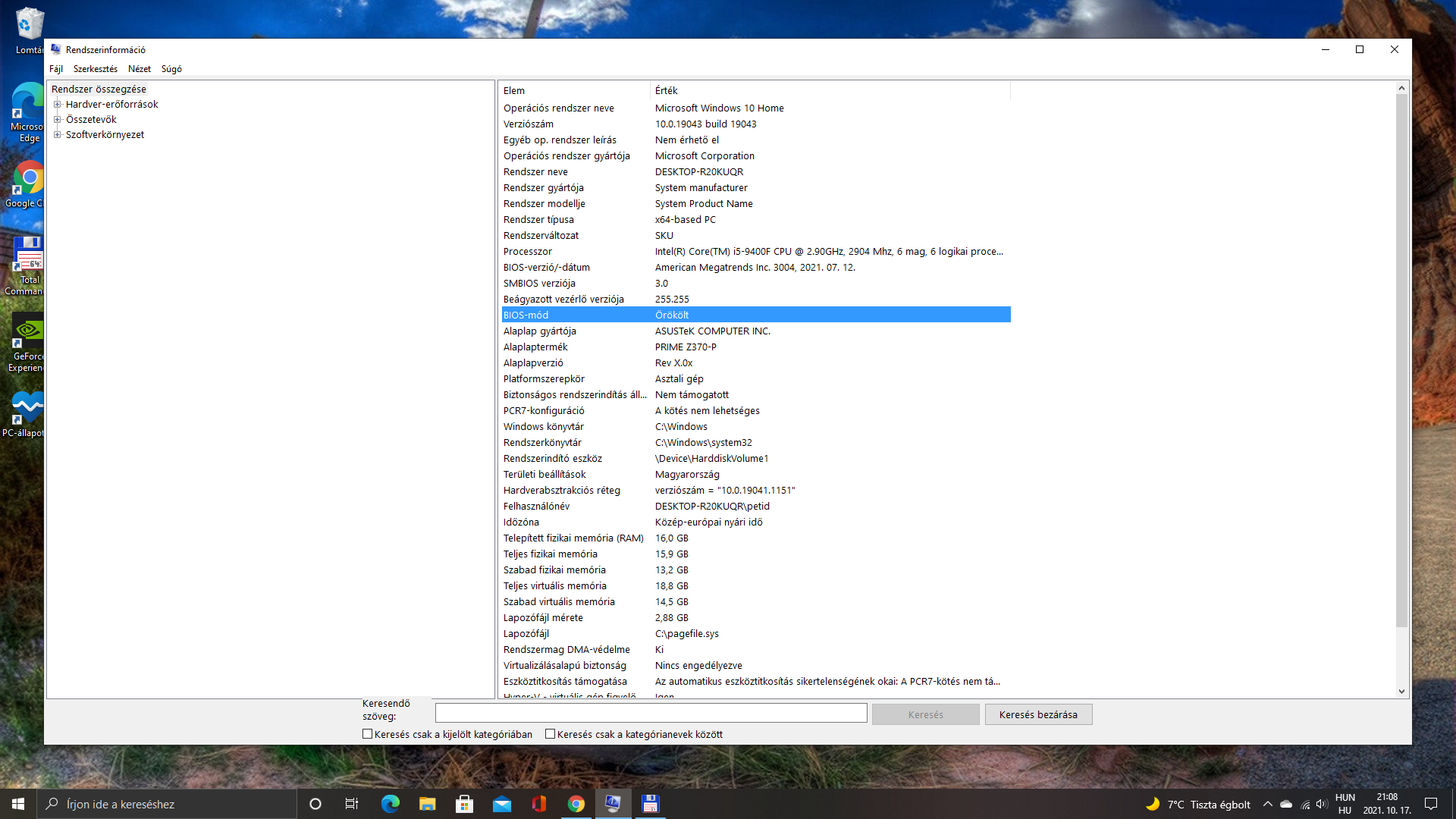1456x819 pixels.
Task: Open Recycle Bin desktop icon
Action: click(29, 30)
